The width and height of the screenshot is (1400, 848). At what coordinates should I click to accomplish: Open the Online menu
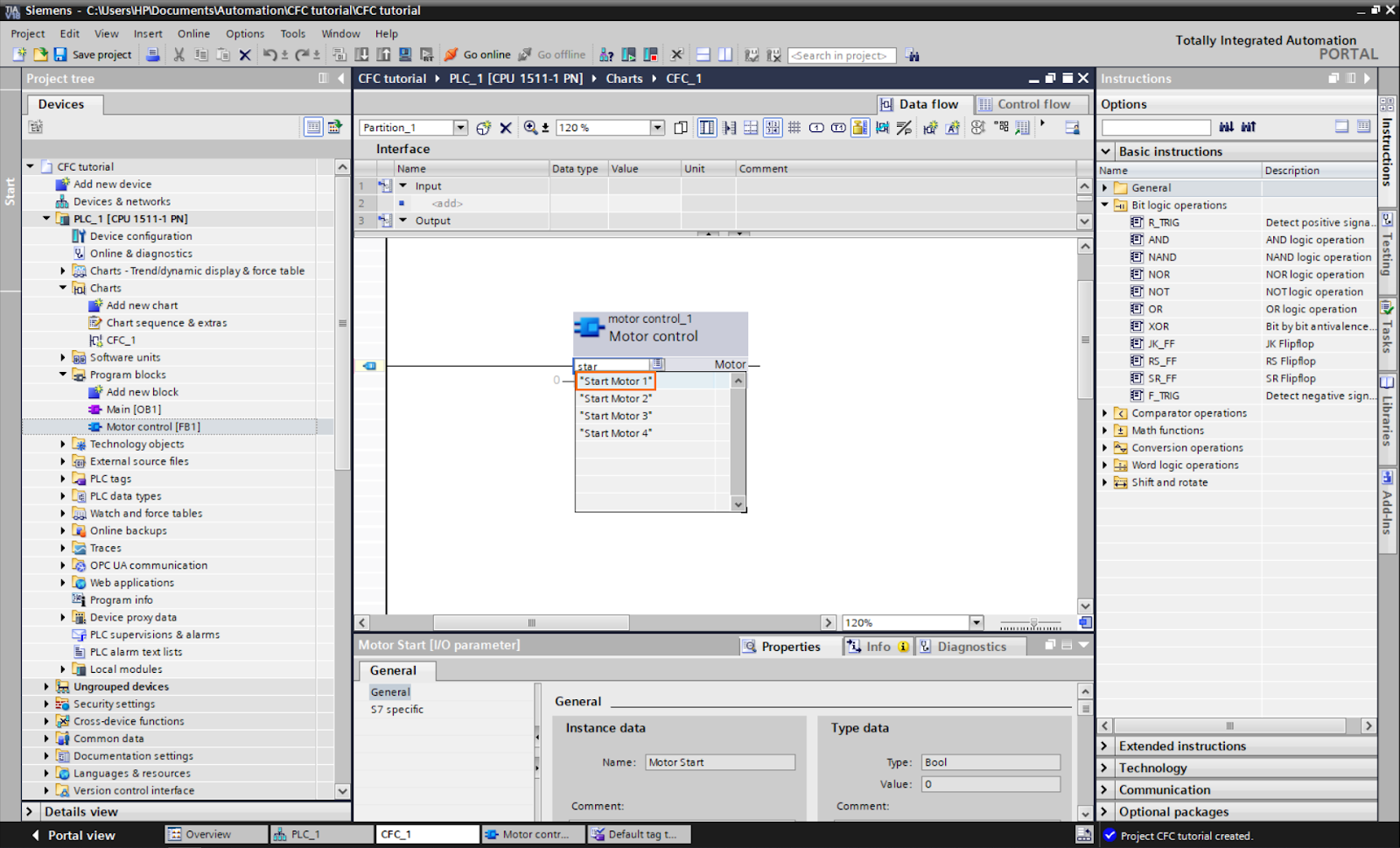[193, 33]
